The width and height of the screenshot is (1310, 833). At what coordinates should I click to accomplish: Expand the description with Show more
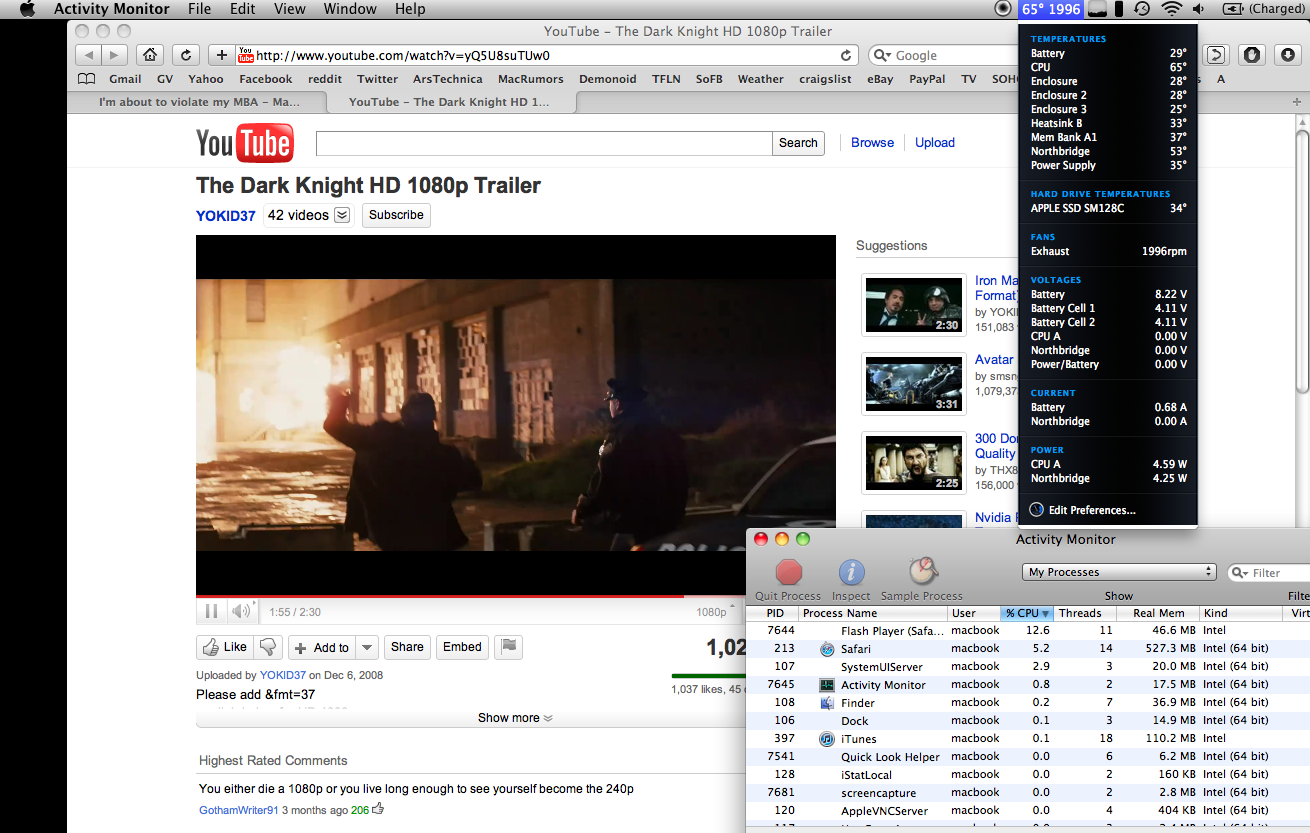point(515,718)
